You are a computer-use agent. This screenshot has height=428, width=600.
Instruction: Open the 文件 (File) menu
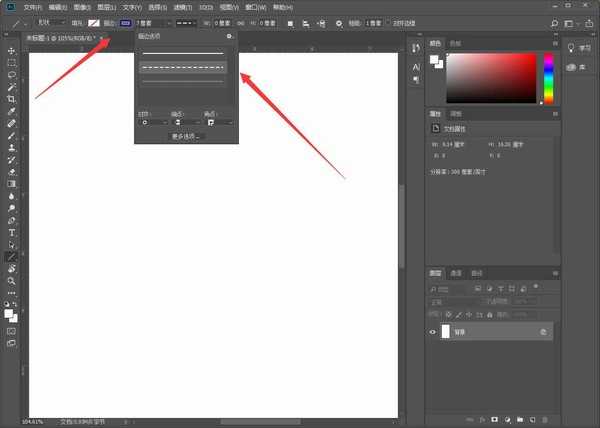coord(32,6)
